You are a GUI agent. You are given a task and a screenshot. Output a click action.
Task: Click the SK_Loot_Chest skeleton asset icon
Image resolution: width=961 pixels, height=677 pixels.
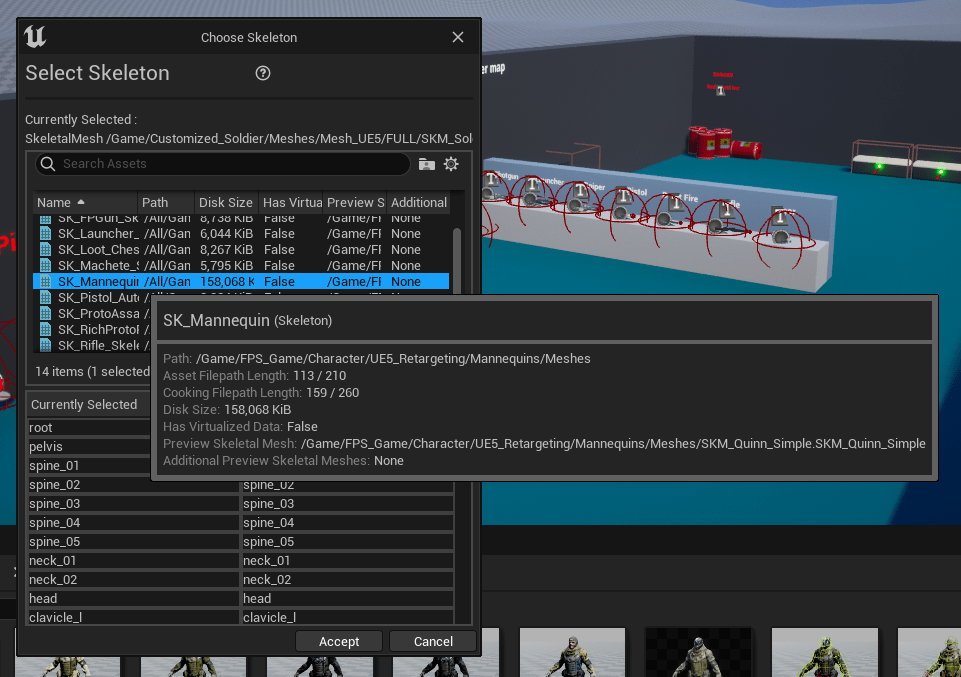(44, 250)
